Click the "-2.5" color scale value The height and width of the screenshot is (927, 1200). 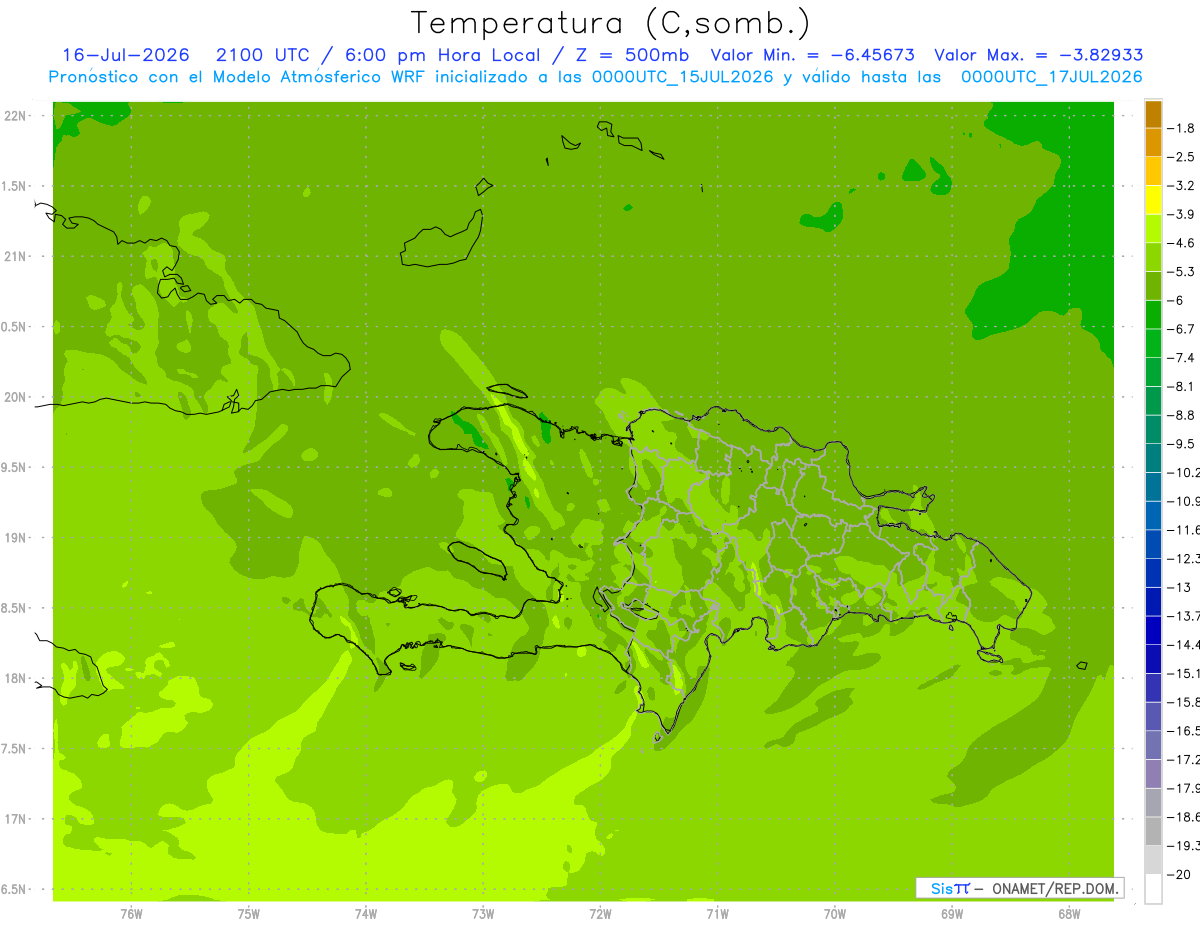pyautogui.click(x=1181, y=157)
